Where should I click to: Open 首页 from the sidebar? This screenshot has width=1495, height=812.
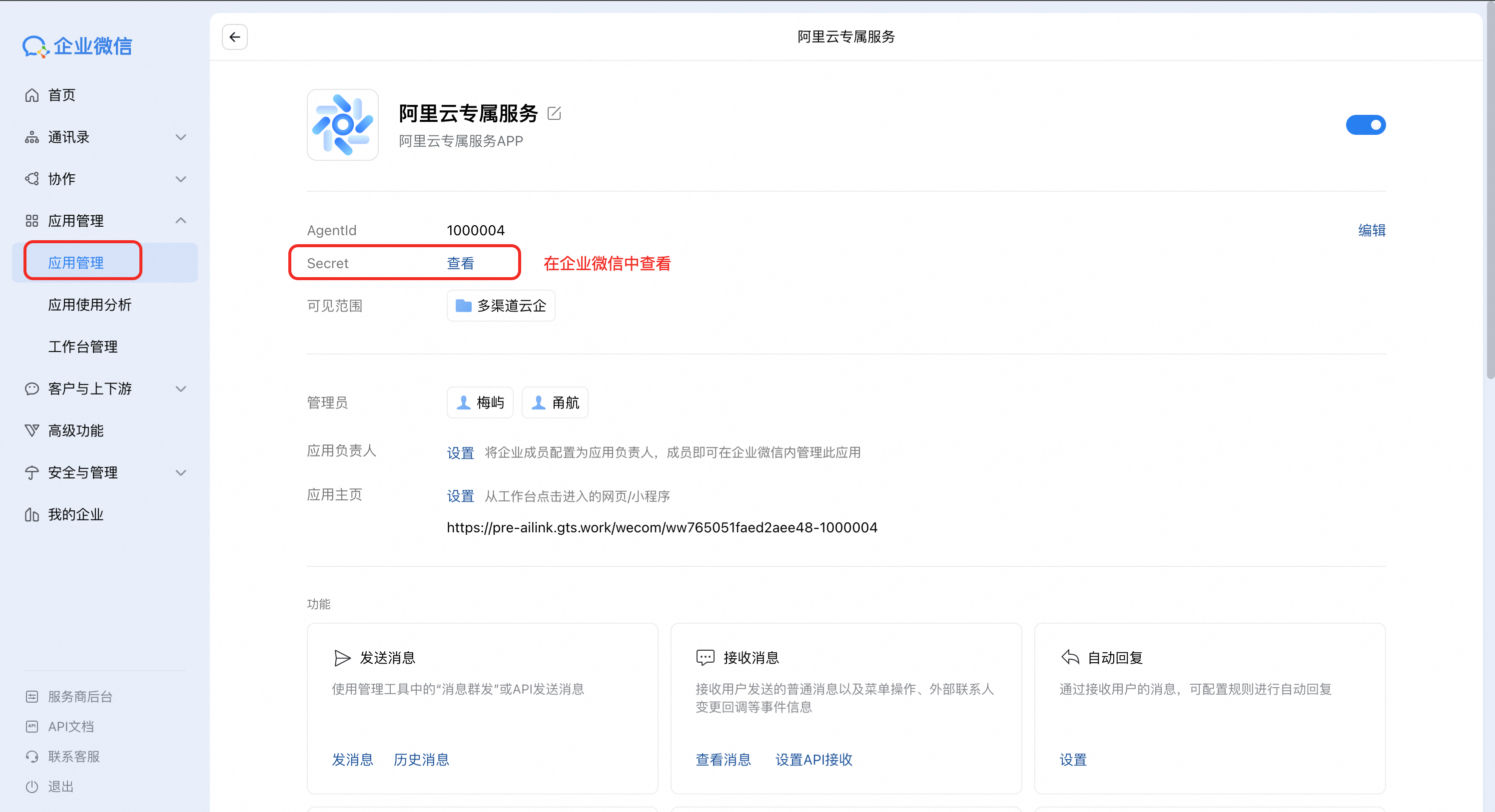pyautogui.click(x=61, y=95)
